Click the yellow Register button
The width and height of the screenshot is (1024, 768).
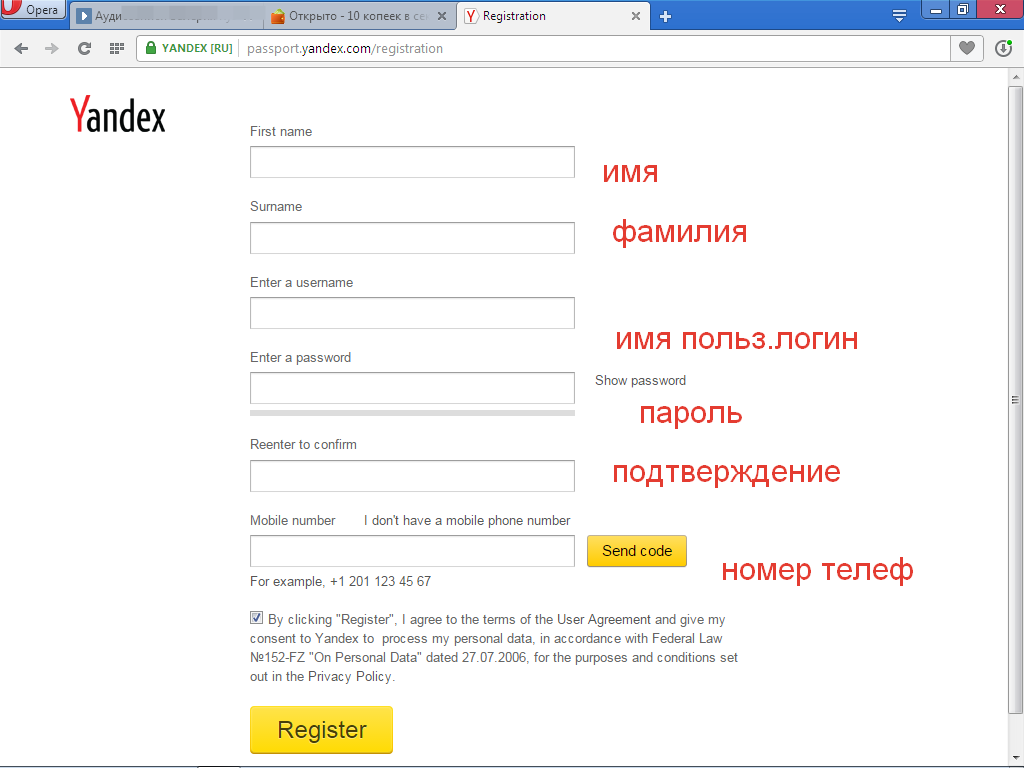pyautogui.click(x=321, y=729)
